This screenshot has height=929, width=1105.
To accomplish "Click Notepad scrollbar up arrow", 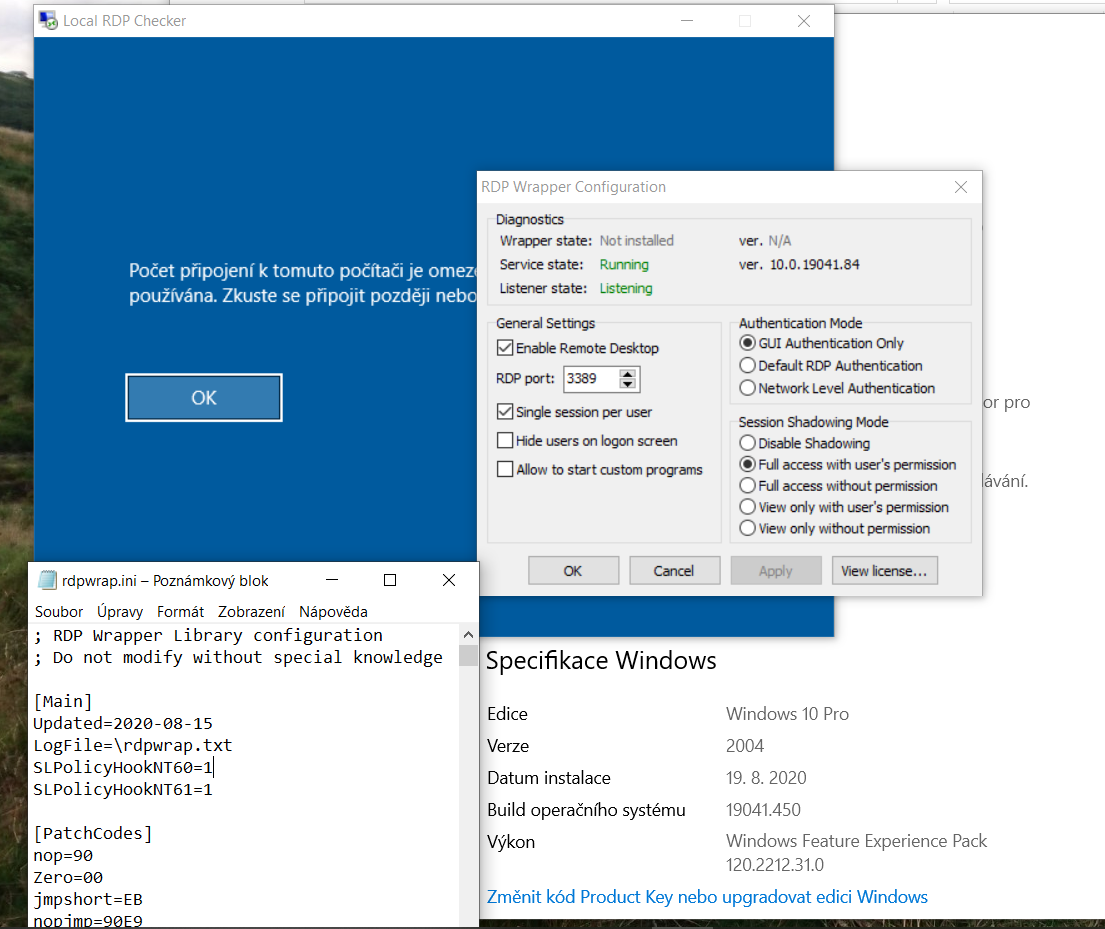I will [469, 634].
